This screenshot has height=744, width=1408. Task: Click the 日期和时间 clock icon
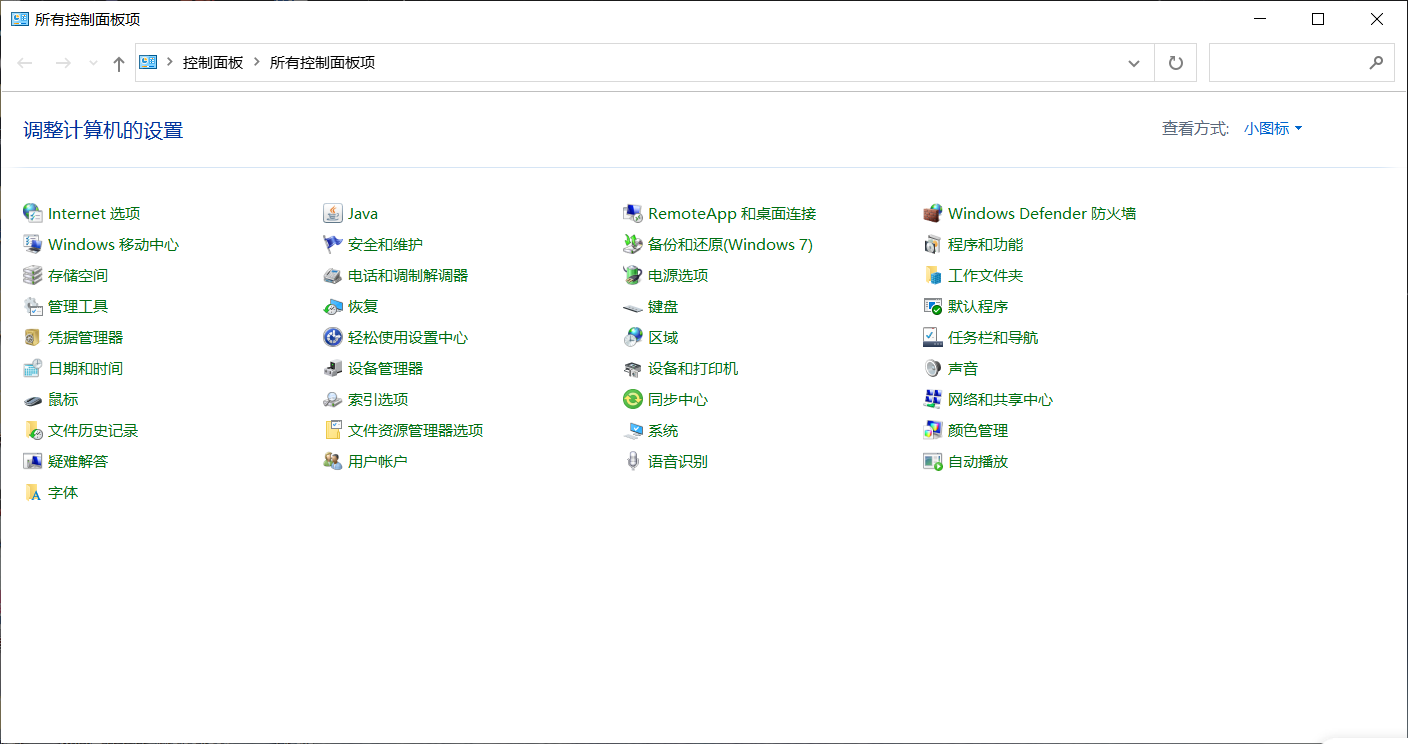tap(32, 368)
